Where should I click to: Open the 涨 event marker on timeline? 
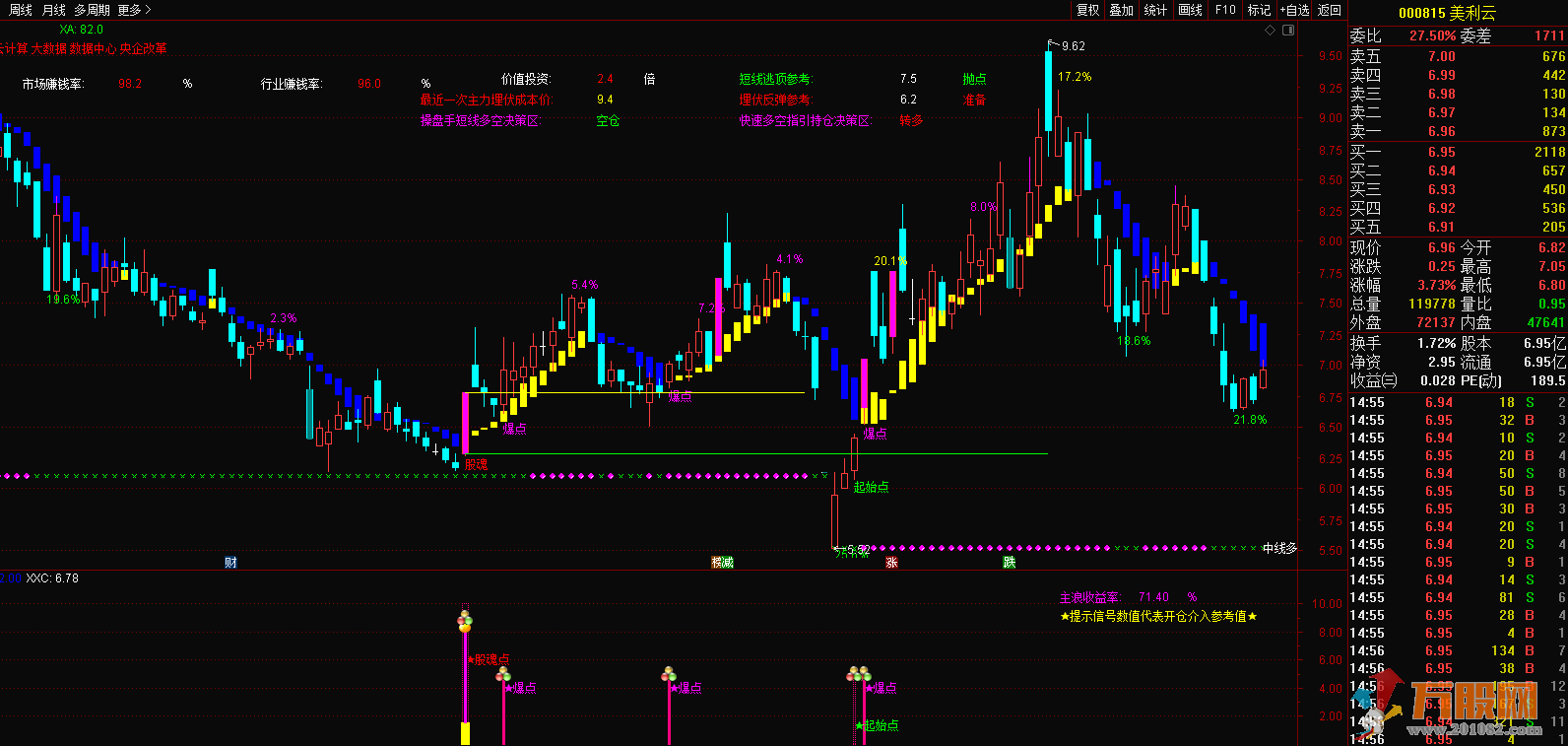coord(891,562)
